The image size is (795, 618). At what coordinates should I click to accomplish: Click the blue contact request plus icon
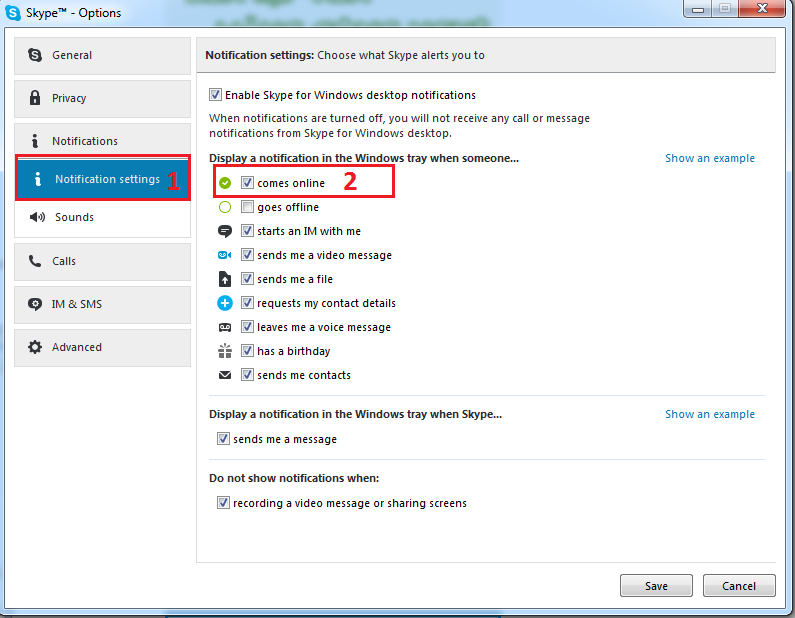click(x=225, y=303)
